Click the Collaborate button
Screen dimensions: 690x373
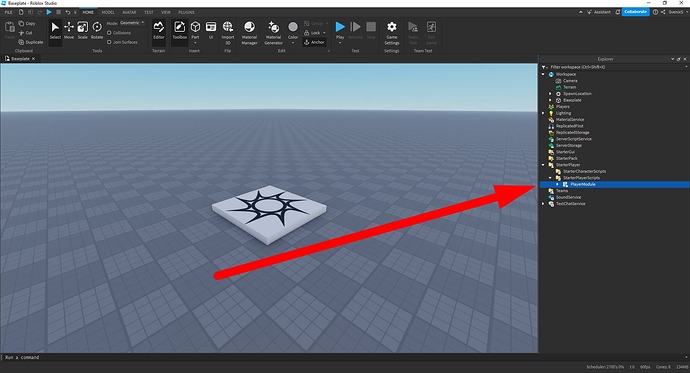[636, 12]
